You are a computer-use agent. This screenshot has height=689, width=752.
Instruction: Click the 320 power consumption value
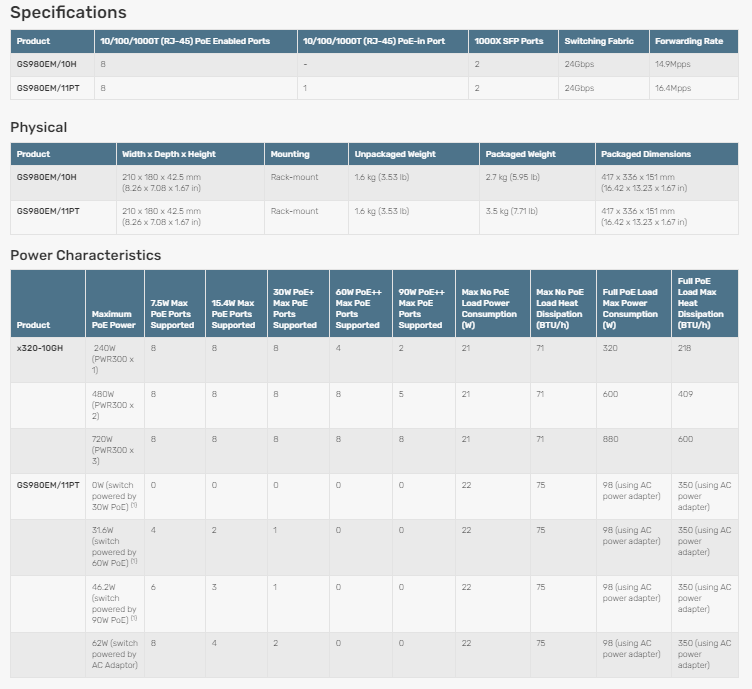(x=610, y=349)
